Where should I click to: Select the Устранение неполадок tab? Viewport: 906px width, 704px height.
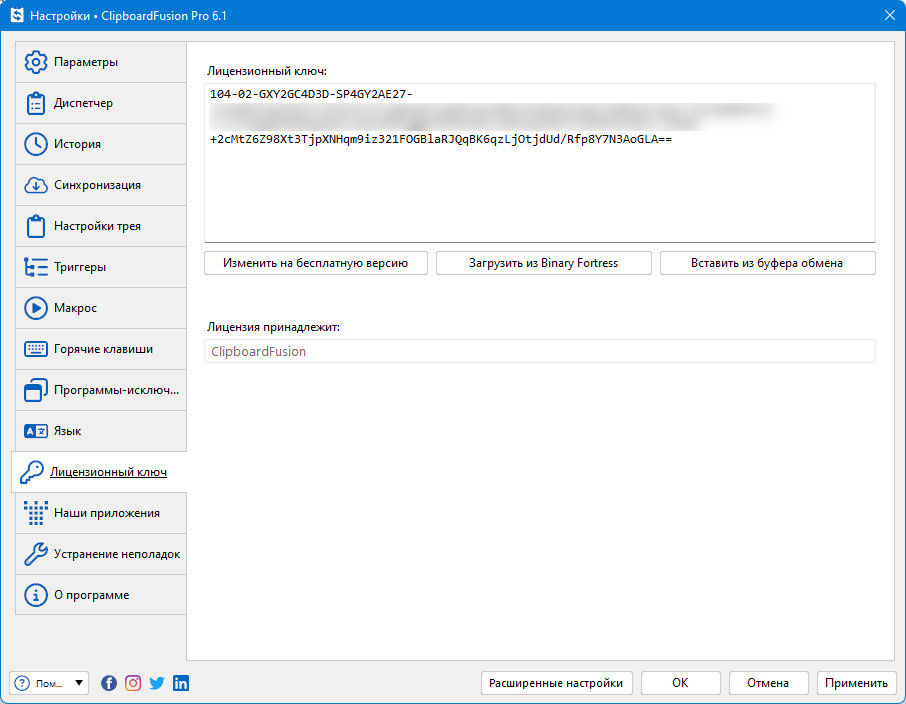(x=101, y=554)
